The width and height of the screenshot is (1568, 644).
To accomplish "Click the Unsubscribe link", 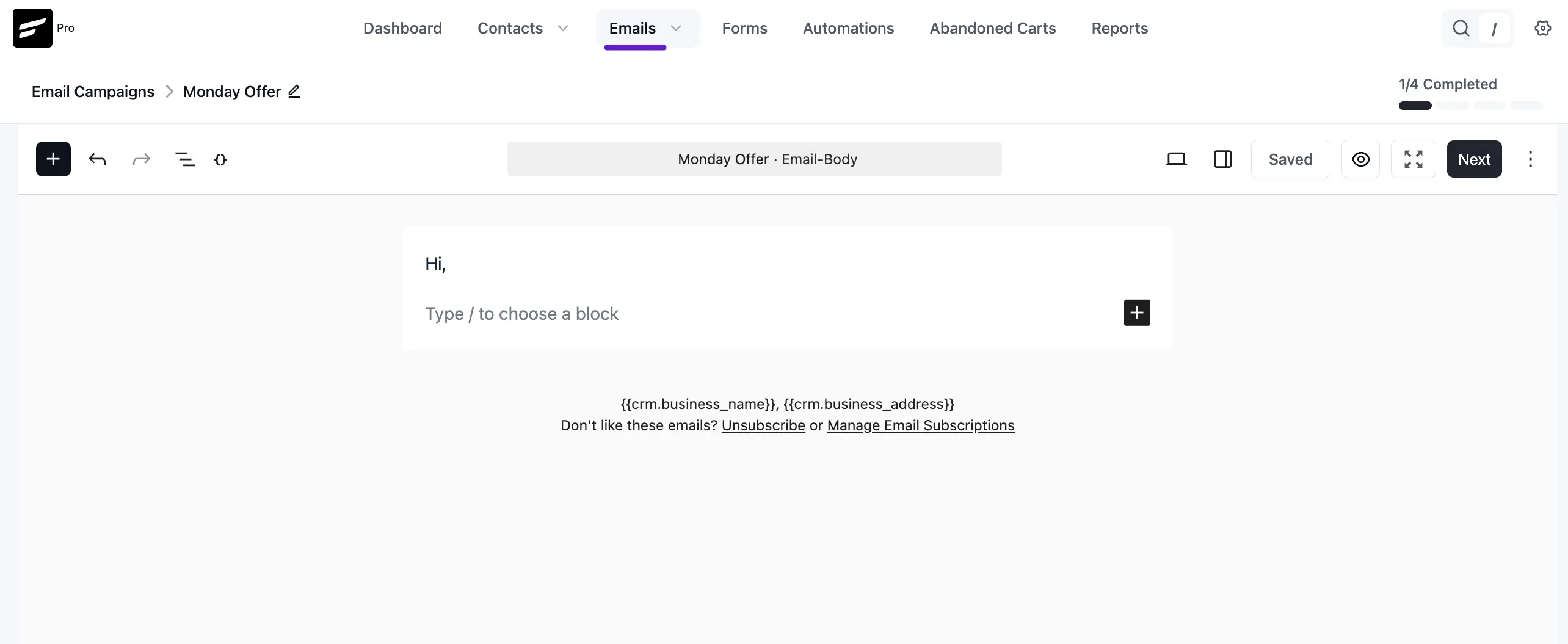I will click(x=763, y=425).
